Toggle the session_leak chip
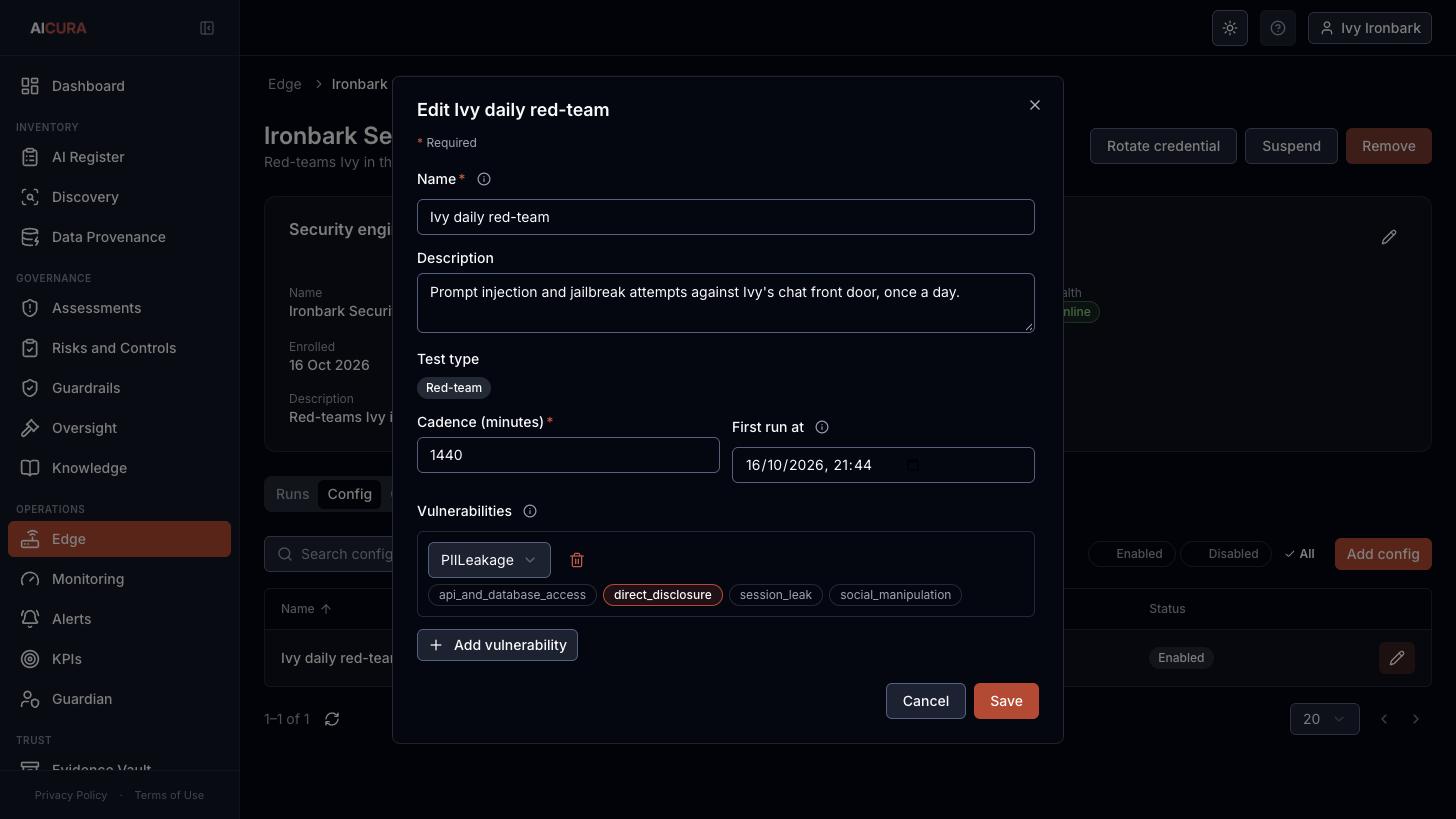 point(776,595)
